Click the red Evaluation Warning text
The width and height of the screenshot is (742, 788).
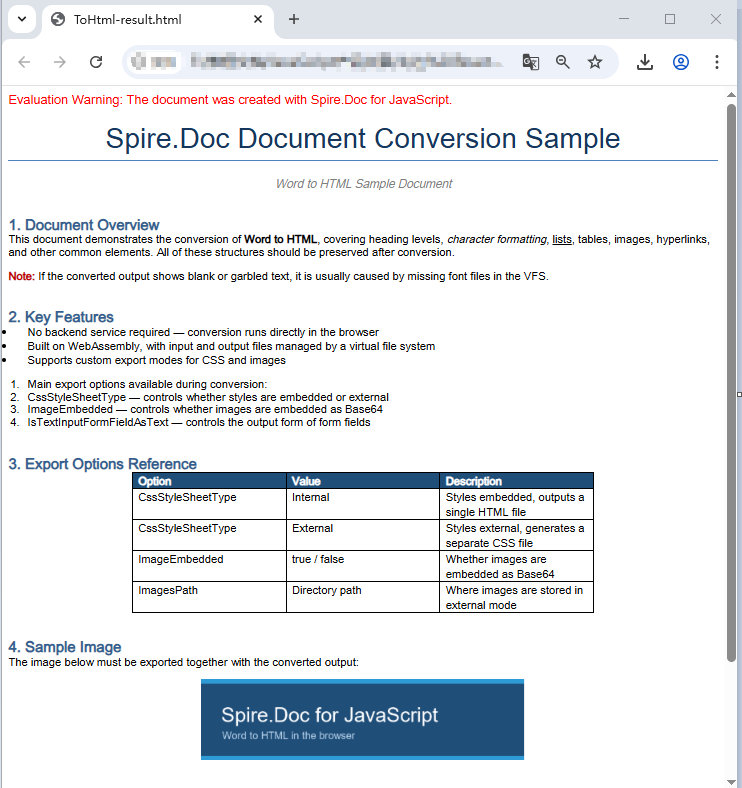[x=230, y=100]
